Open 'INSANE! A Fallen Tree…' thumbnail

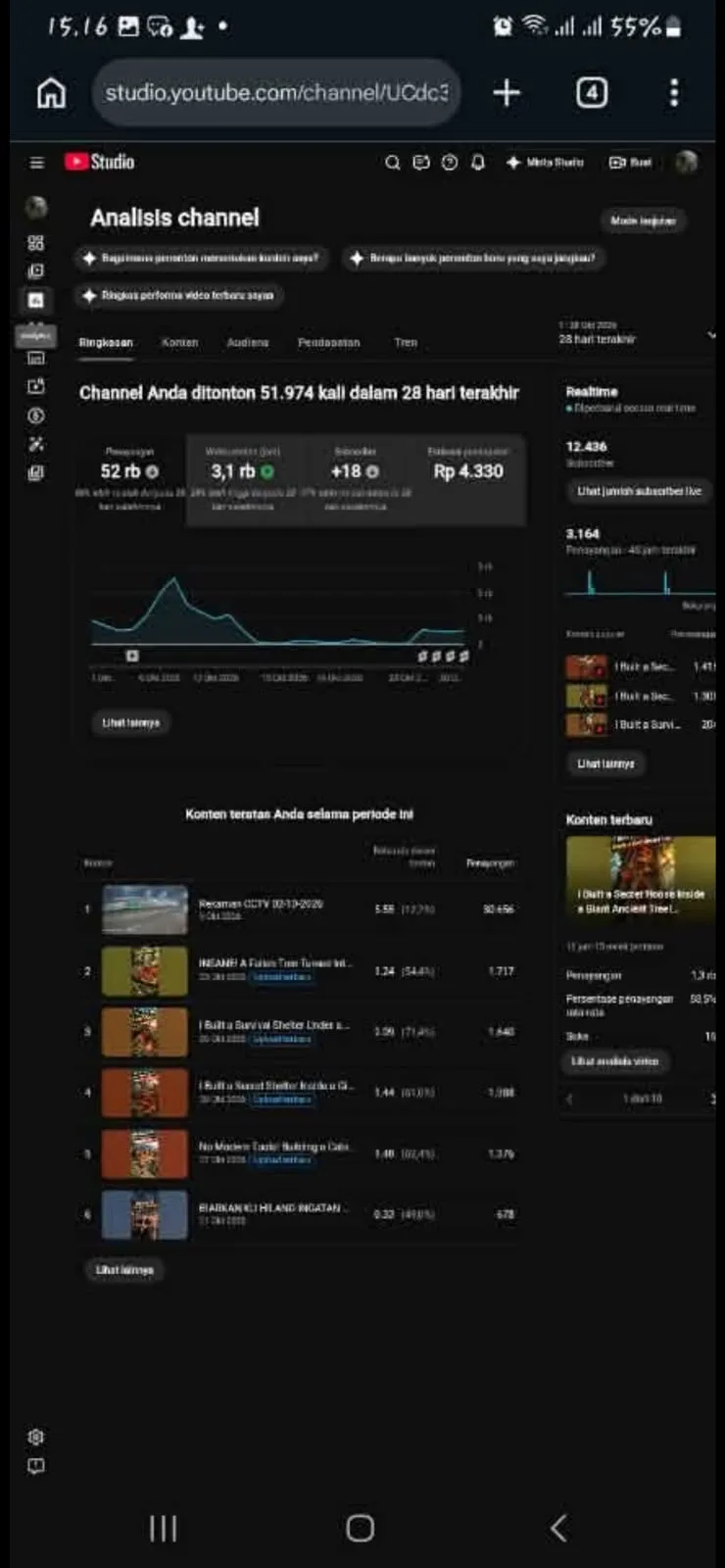(145, 971)
